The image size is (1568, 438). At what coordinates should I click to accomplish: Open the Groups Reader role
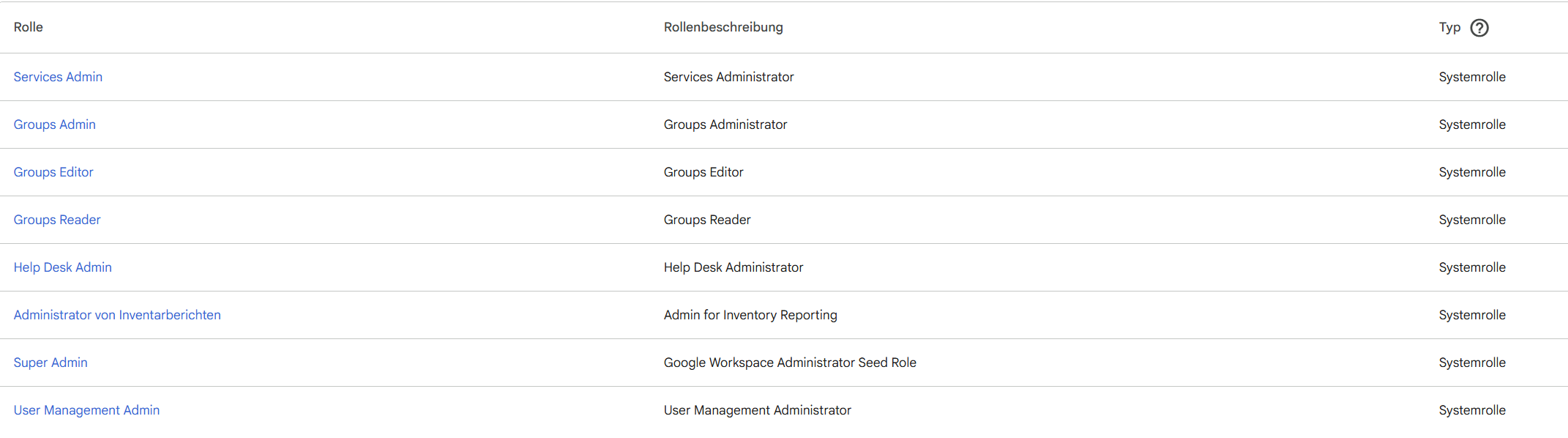point(57,220)
